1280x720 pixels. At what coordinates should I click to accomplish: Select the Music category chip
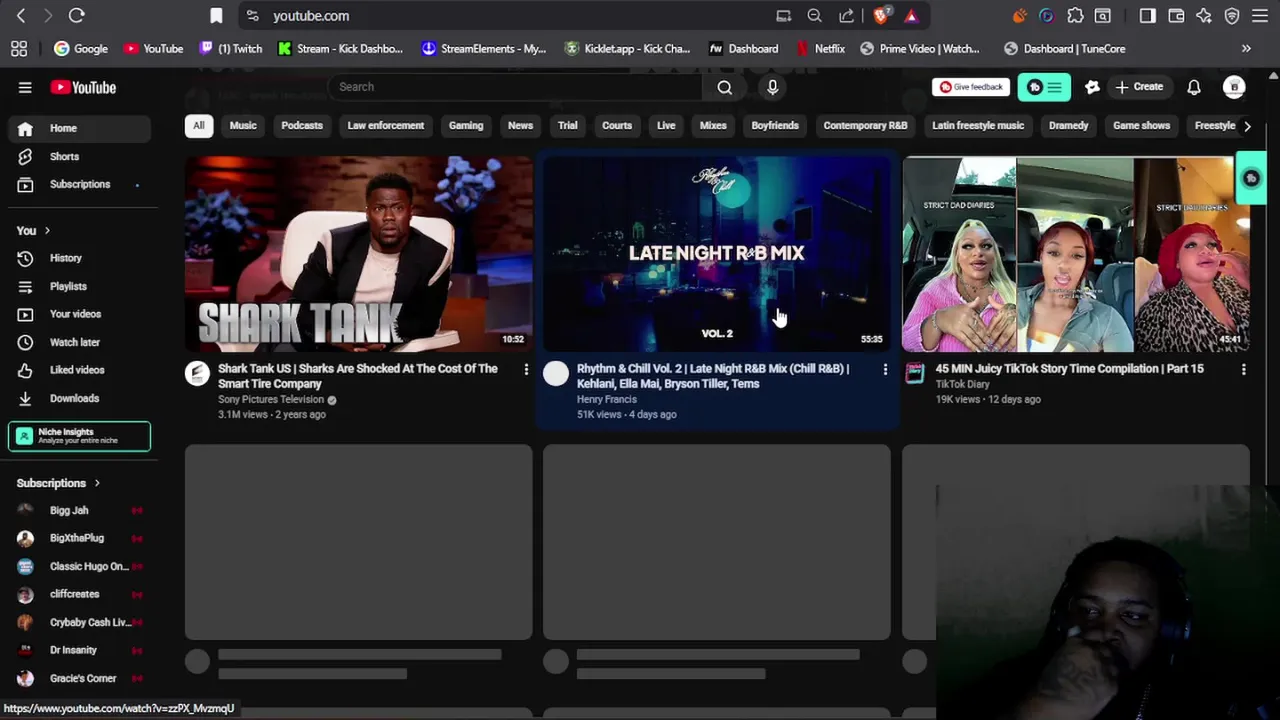click(x=243, y=126)
